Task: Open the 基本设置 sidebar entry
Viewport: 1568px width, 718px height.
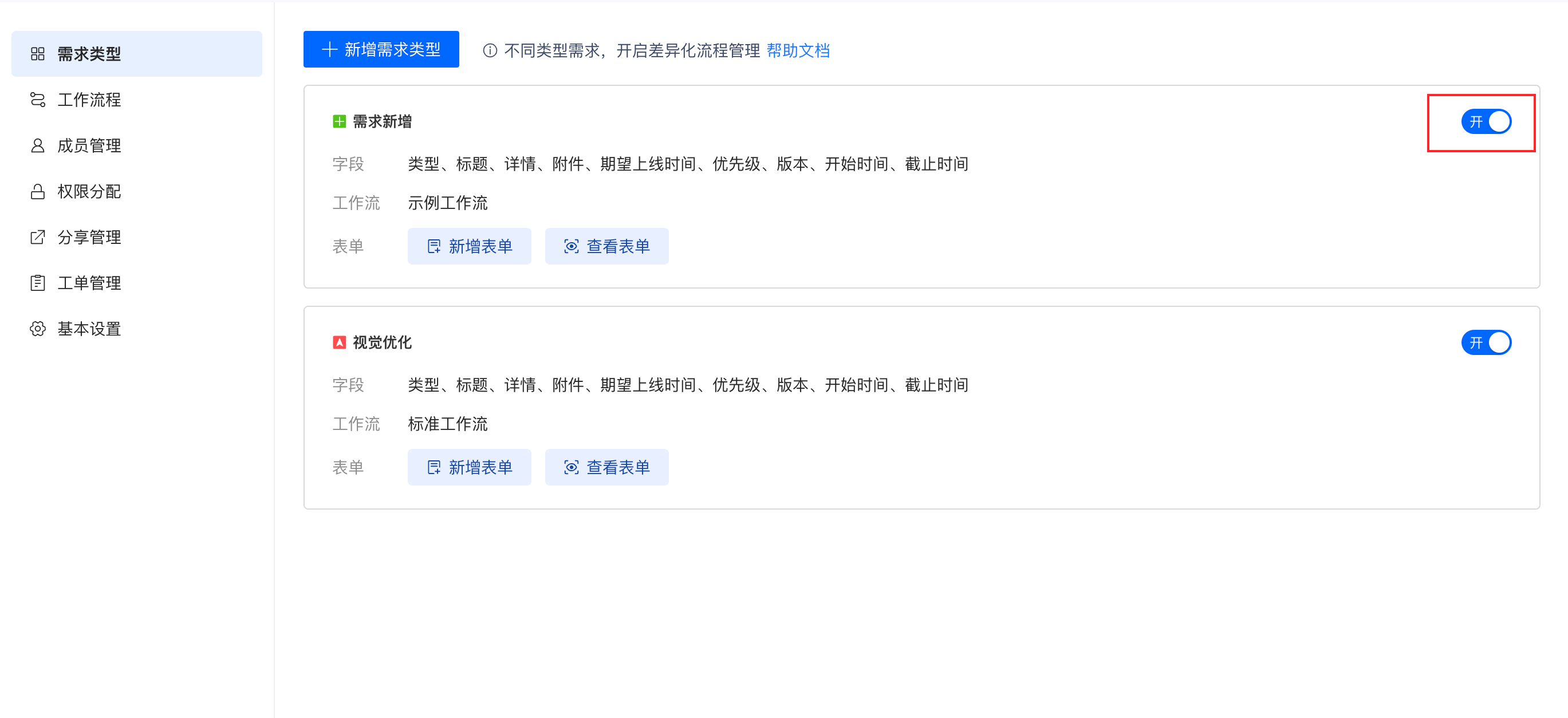Action: (x=89, y=329)
